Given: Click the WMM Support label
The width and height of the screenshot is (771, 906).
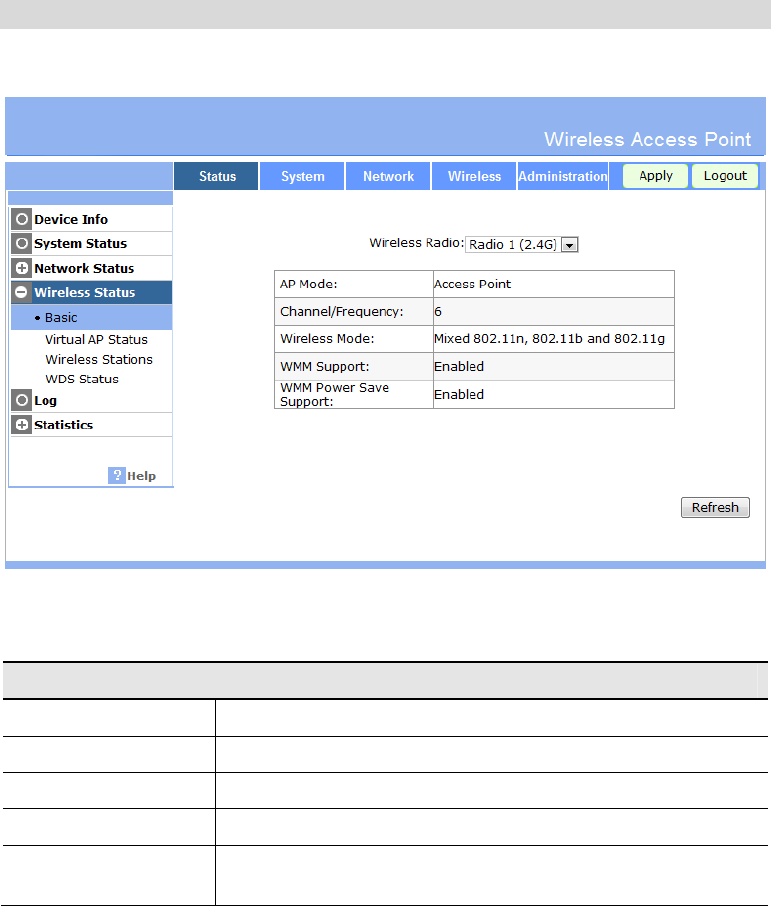Looking at the screenshot, I should coord(324,367).
